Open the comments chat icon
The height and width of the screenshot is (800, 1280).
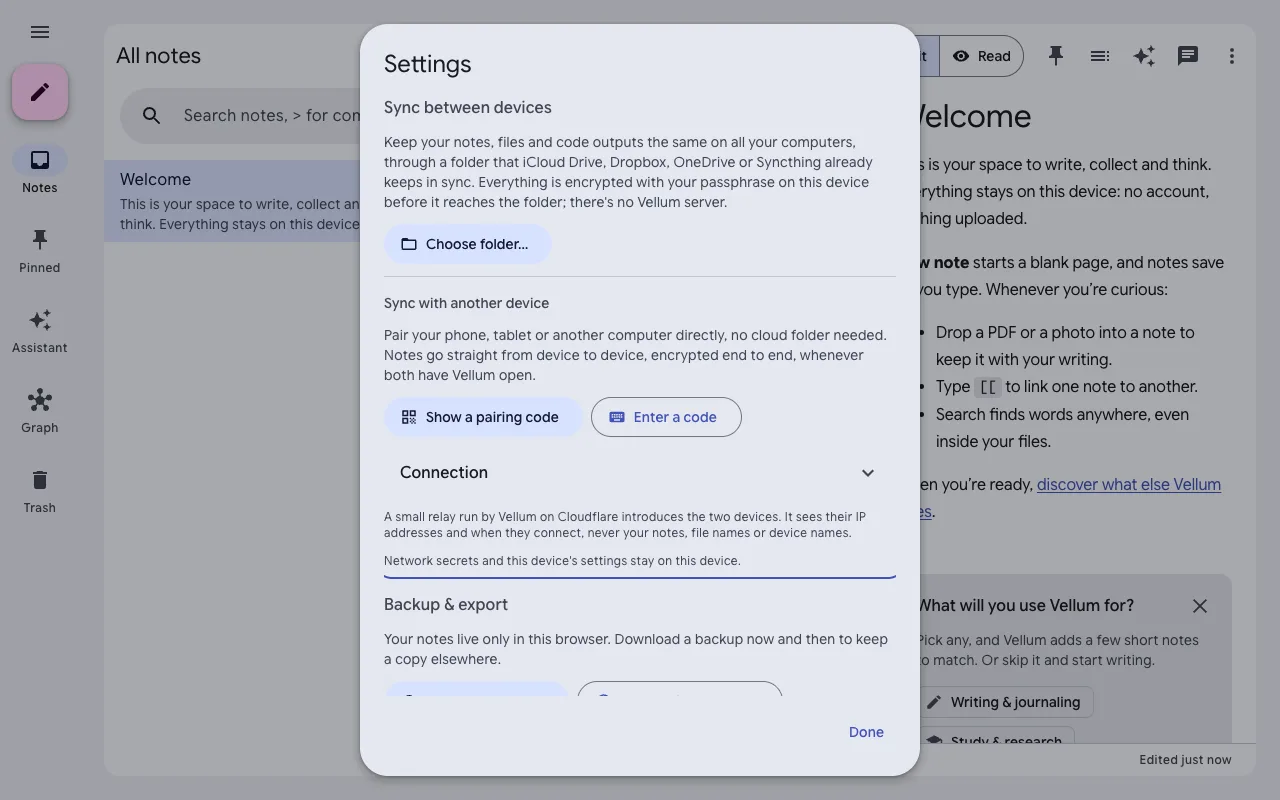tap(1188, 56)
